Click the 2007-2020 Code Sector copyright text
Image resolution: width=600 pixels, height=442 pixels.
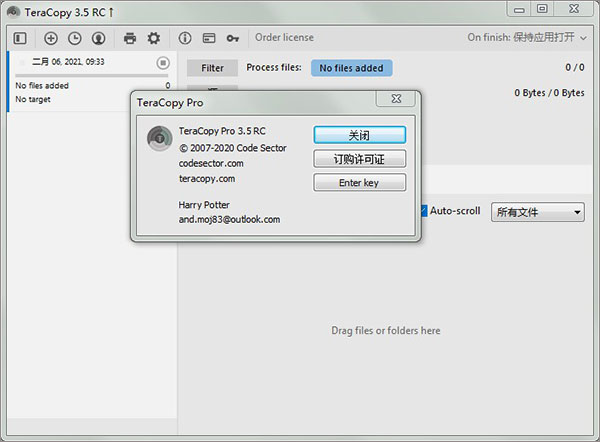point(233,148)
